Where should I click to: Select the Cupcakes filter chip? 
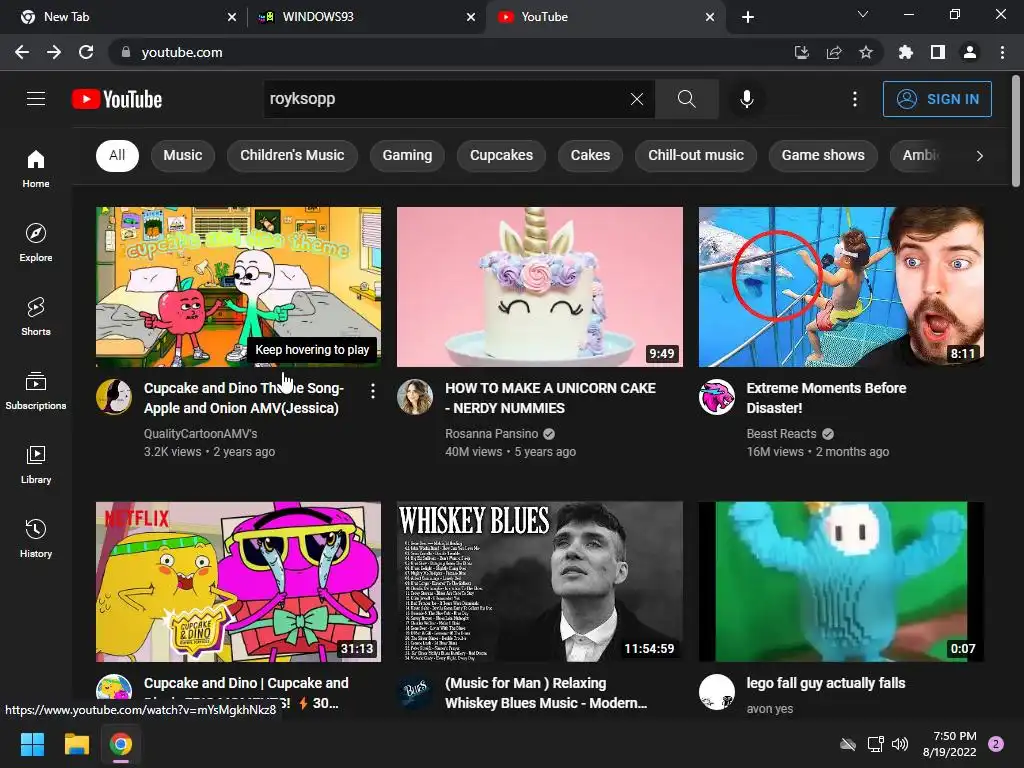click(x=502, y=155)
